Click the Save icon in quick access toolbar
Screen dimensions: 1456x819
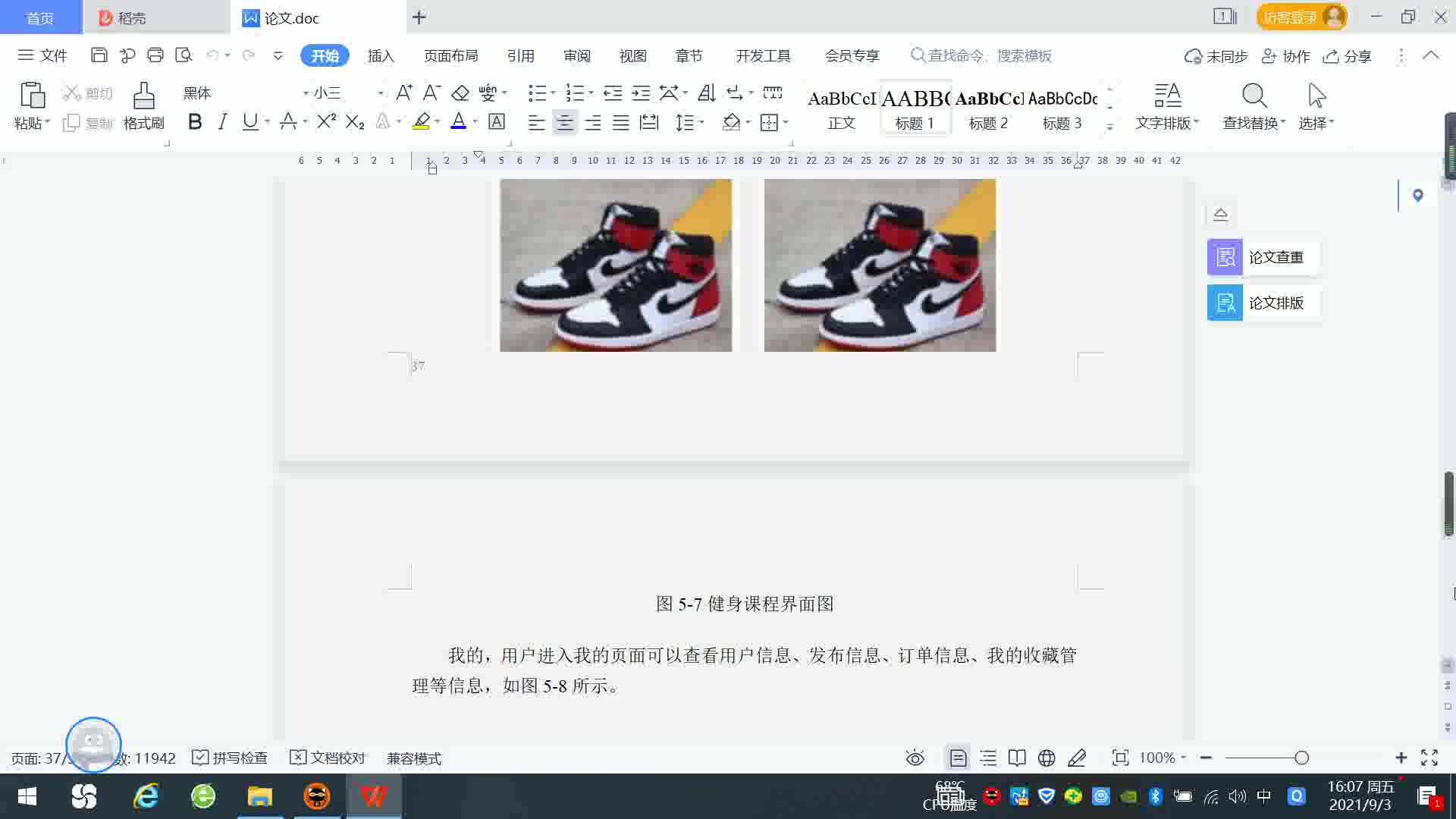(x=99, y=55)
